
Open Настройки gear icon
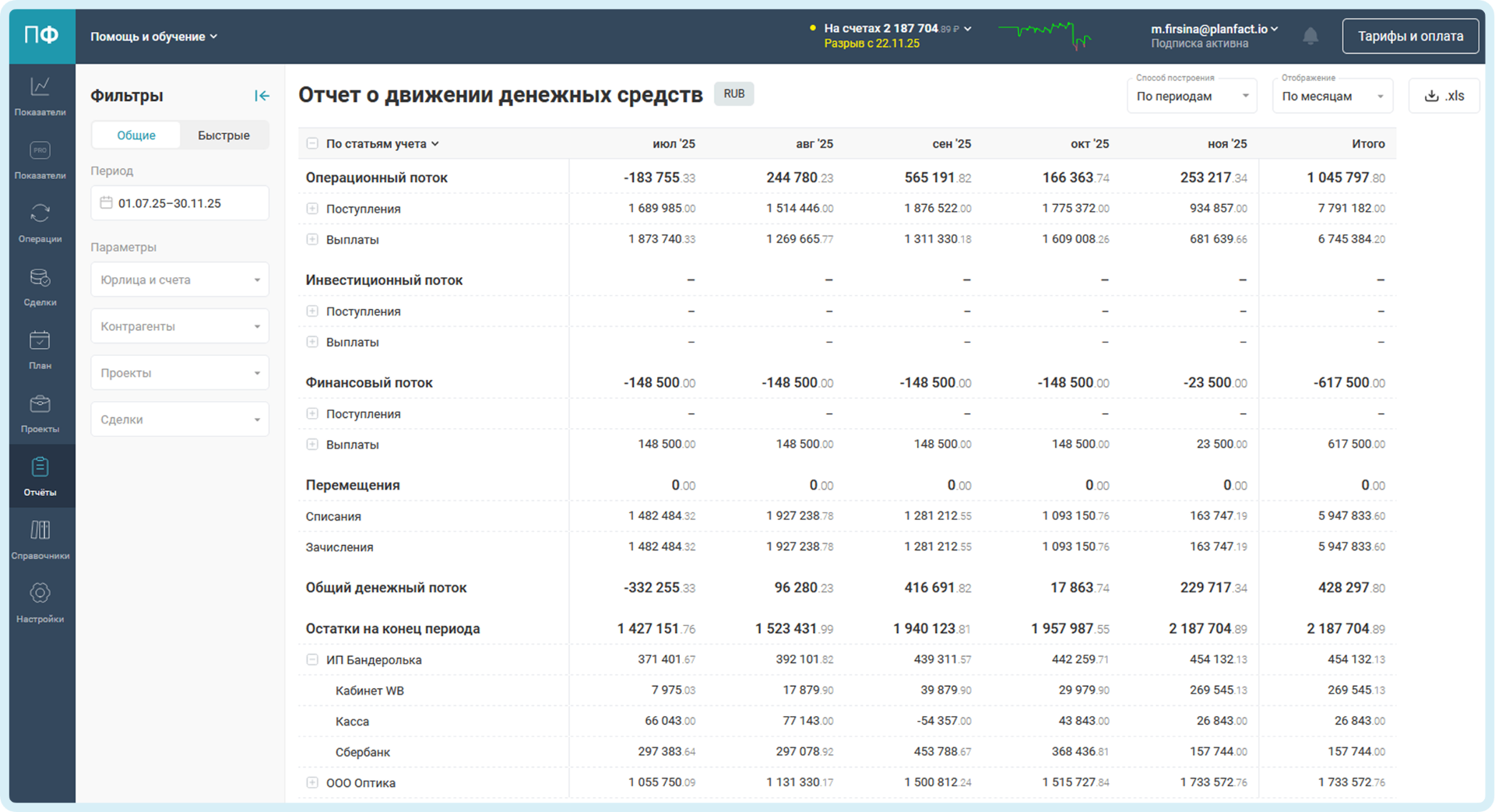40,602
